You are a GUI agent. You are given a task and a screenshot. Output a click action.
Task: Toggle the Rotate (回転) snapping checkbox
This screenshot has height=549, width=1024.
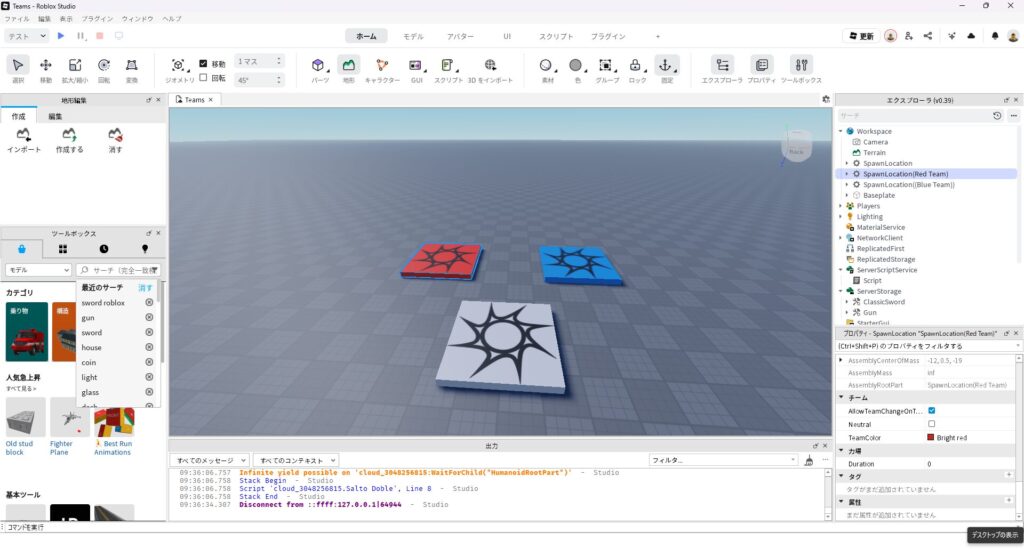203,78
